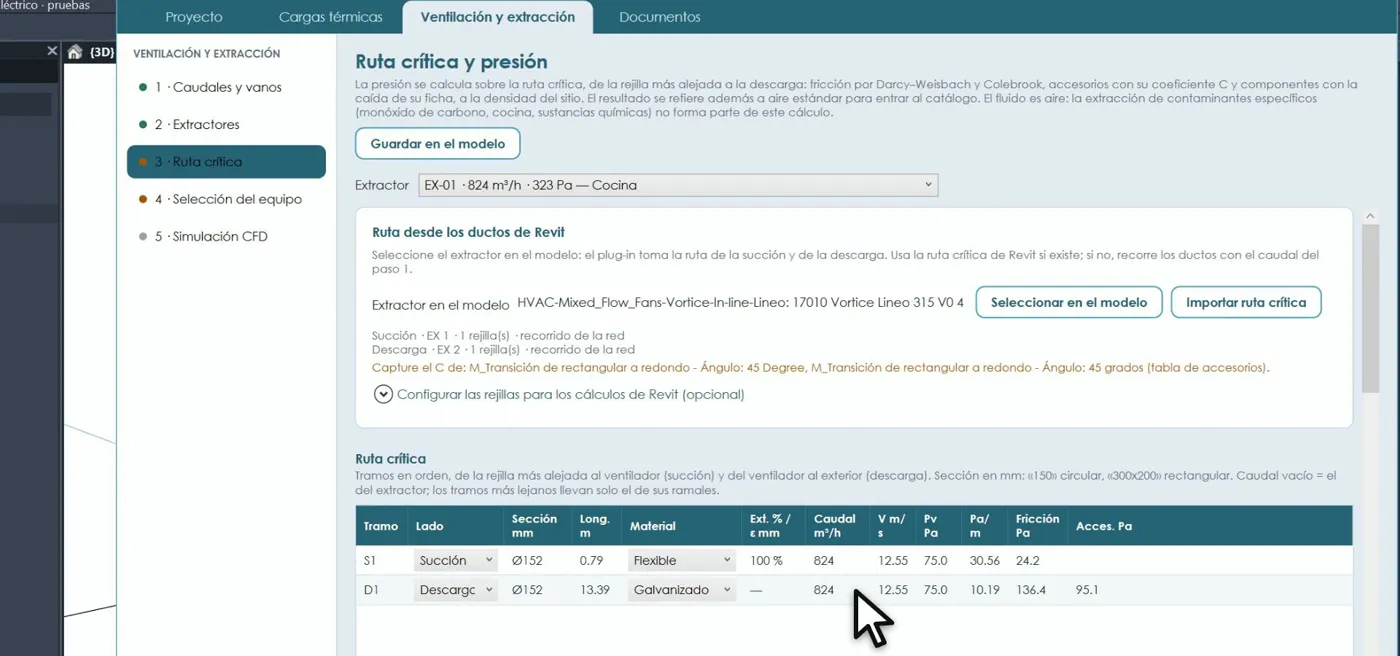Click the Guardar en el modelo button
Viewport: 1400px width, 656px height.
(x=437, y=143)
